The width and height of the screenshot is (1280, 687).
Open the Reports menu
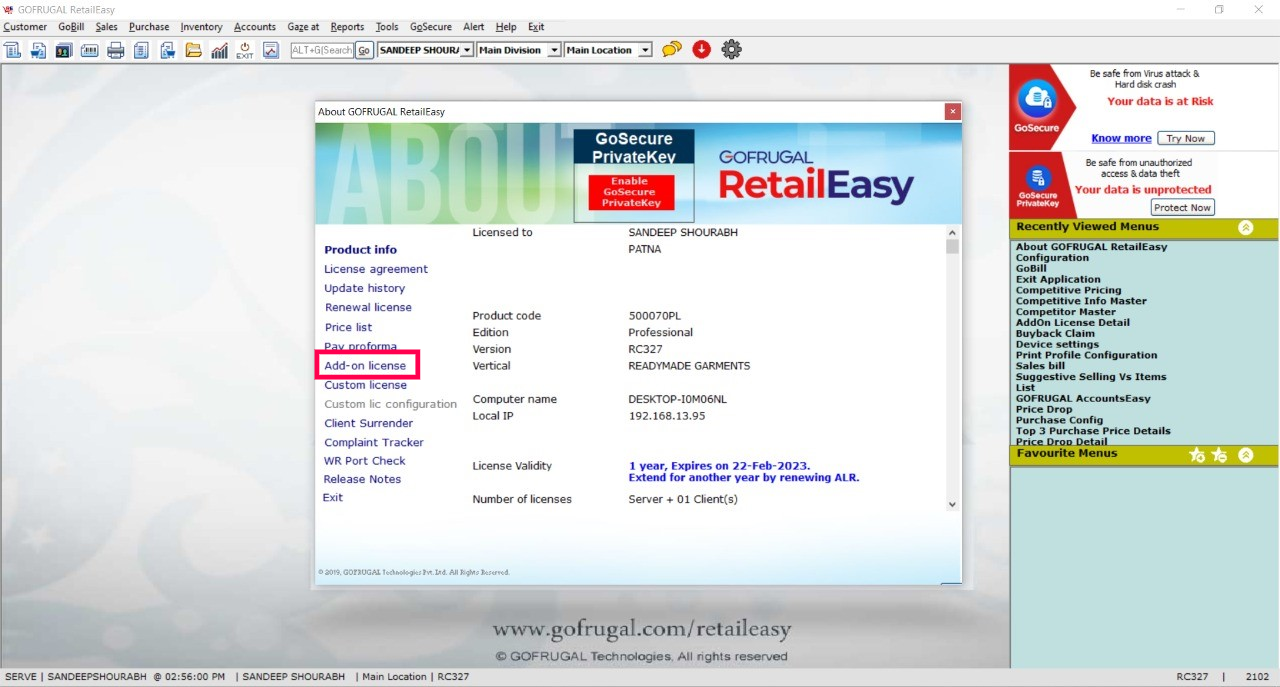[x=347, y=27]
